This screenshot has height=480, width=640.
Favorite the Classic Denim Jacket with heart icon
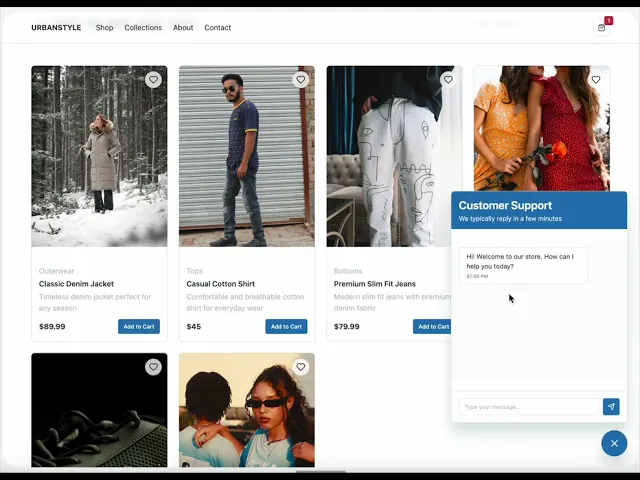click(153, 80)
